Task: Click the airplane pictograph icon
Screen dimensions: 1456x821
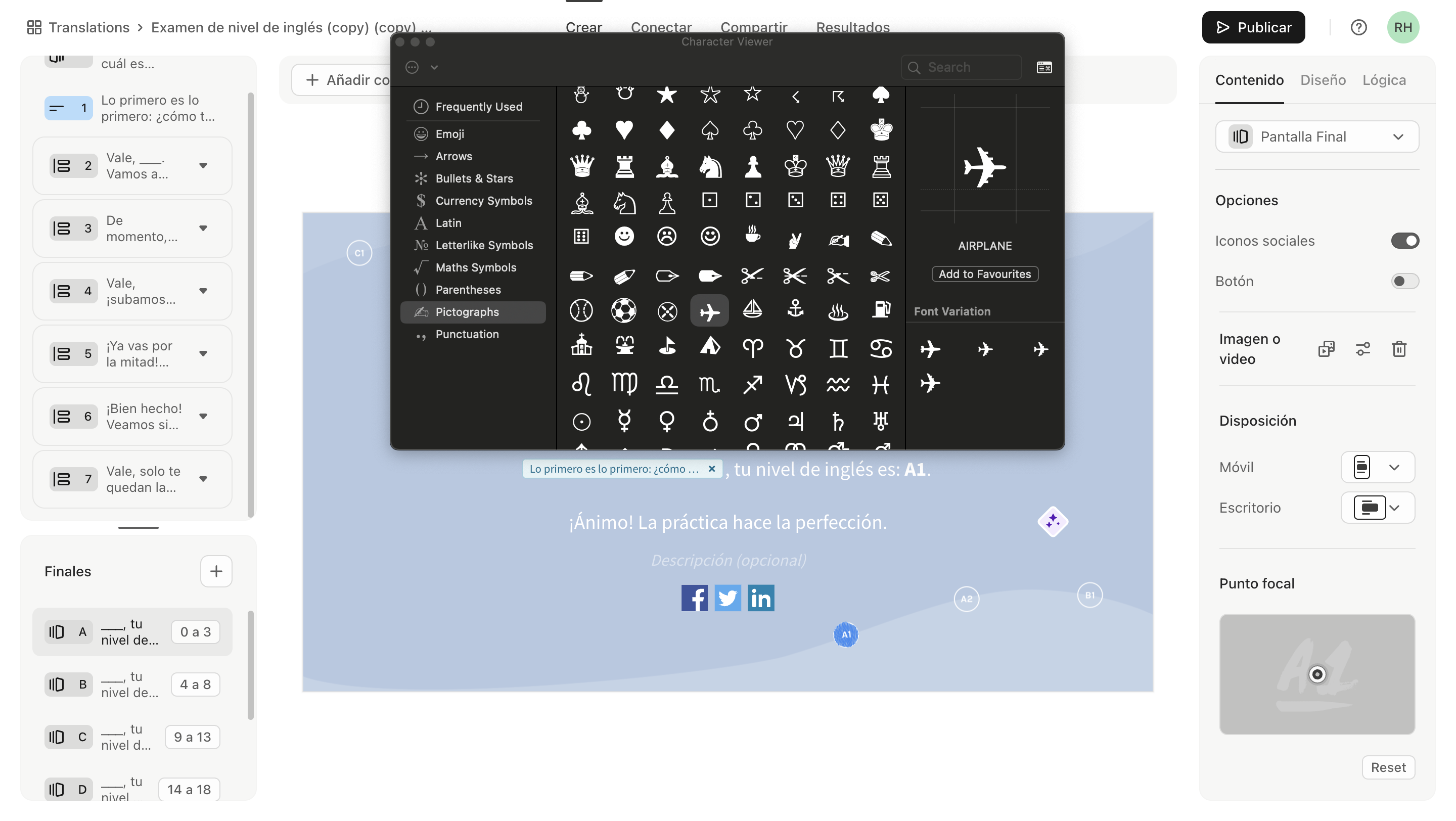Action: (710, 311)
